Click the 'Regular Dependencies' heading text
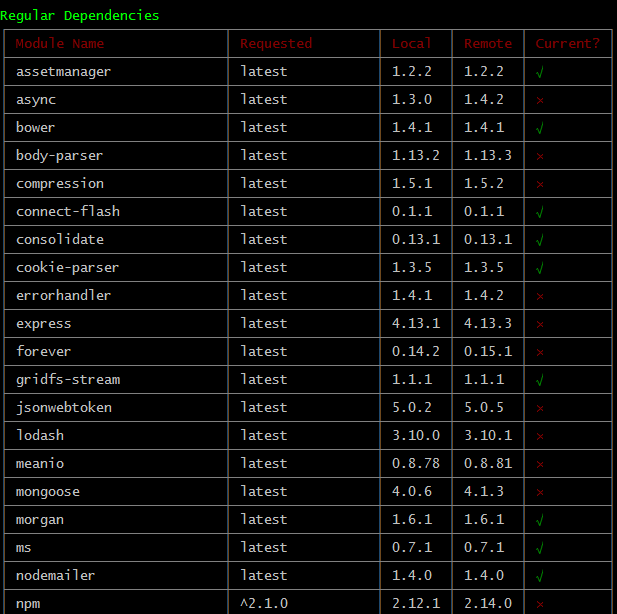617x614 pixels. tap(79, 16)
